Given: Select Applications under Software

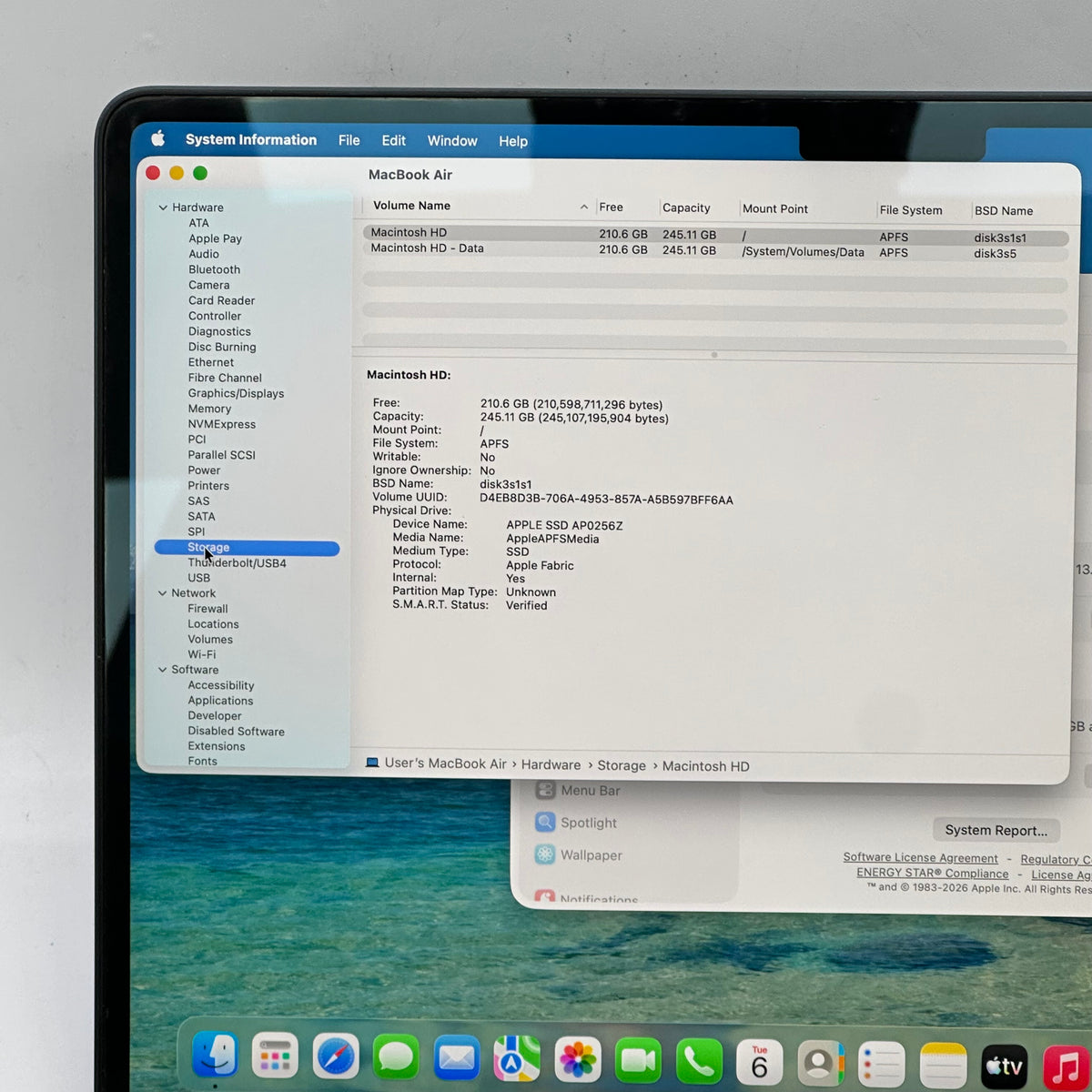Looking at the screenshot, I should coord(220,701).
